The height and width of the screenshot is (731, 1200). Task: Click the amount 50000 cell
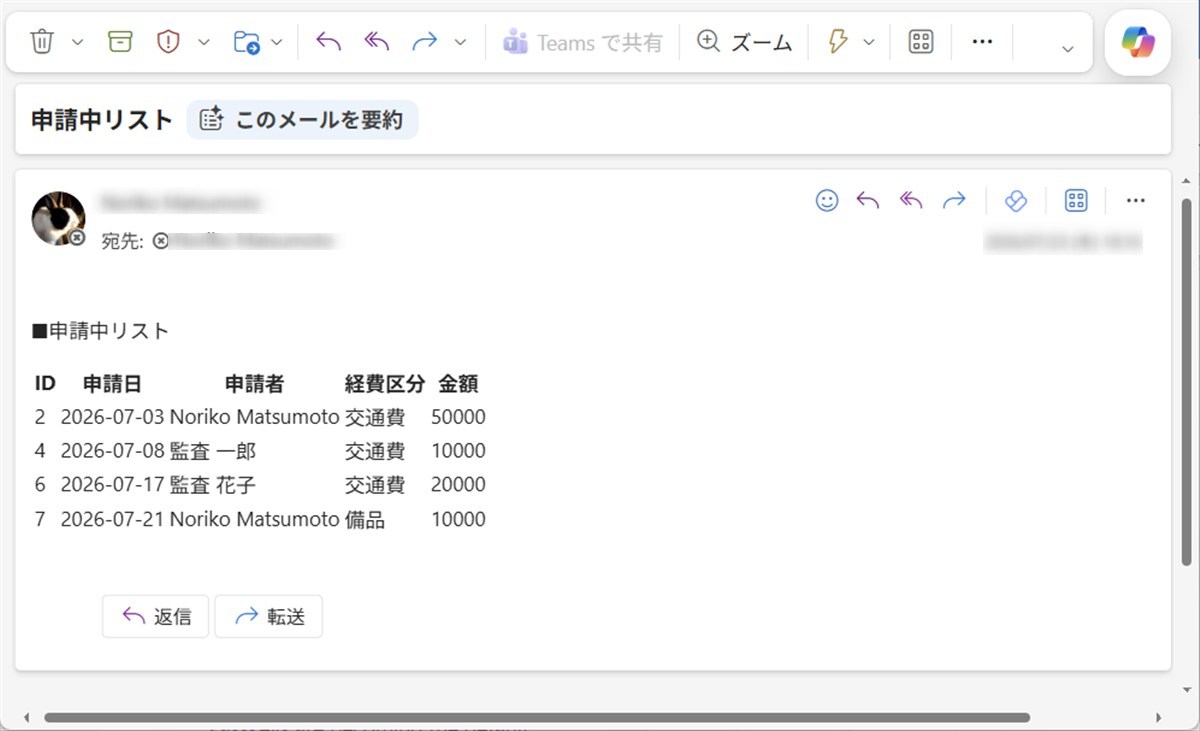458,417
